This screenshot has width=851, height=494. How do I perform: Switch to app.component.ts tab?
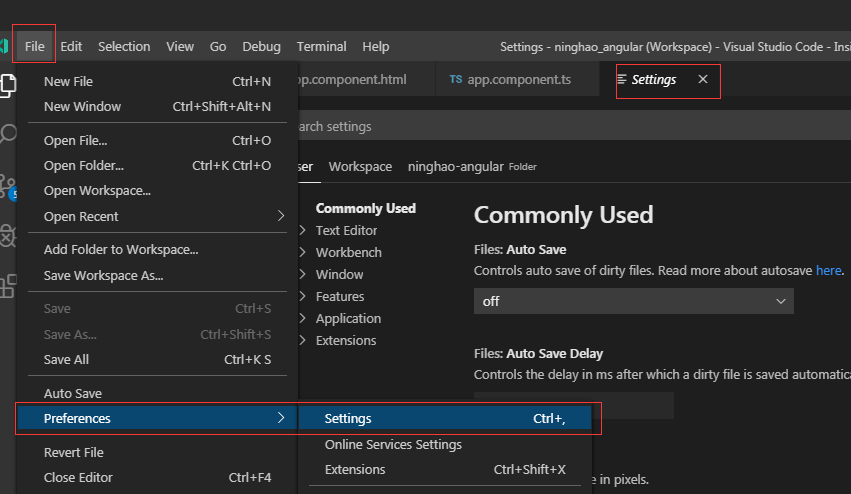tap(518, 79)
